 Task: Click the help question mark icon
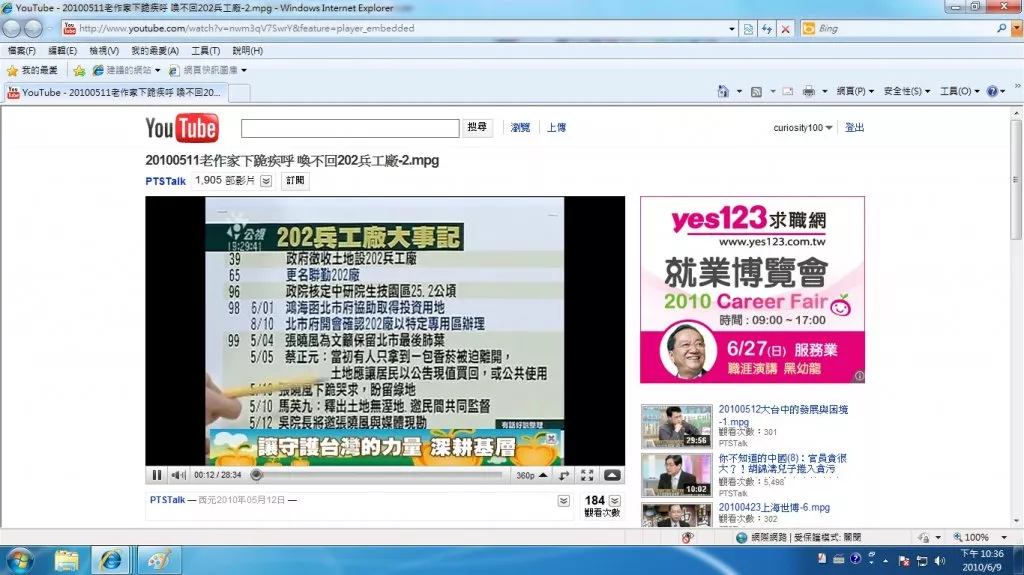tap(993, 91)
